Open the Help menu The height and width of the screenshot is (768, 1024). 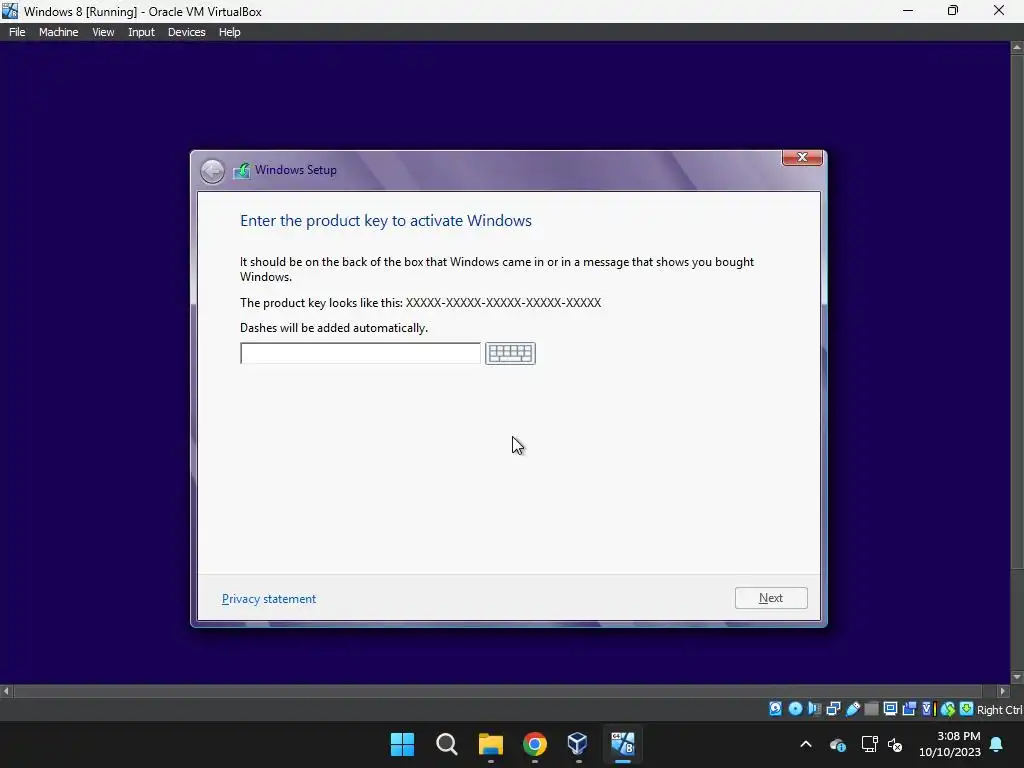[229, 32]
